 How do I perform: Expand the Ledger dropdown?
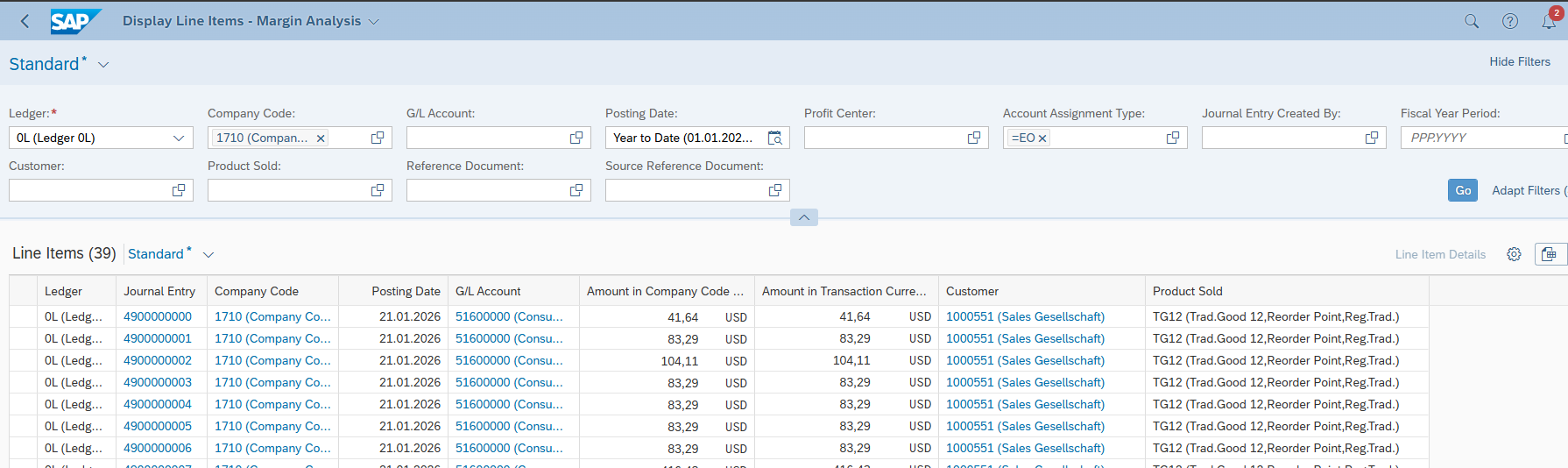point(179,138)
